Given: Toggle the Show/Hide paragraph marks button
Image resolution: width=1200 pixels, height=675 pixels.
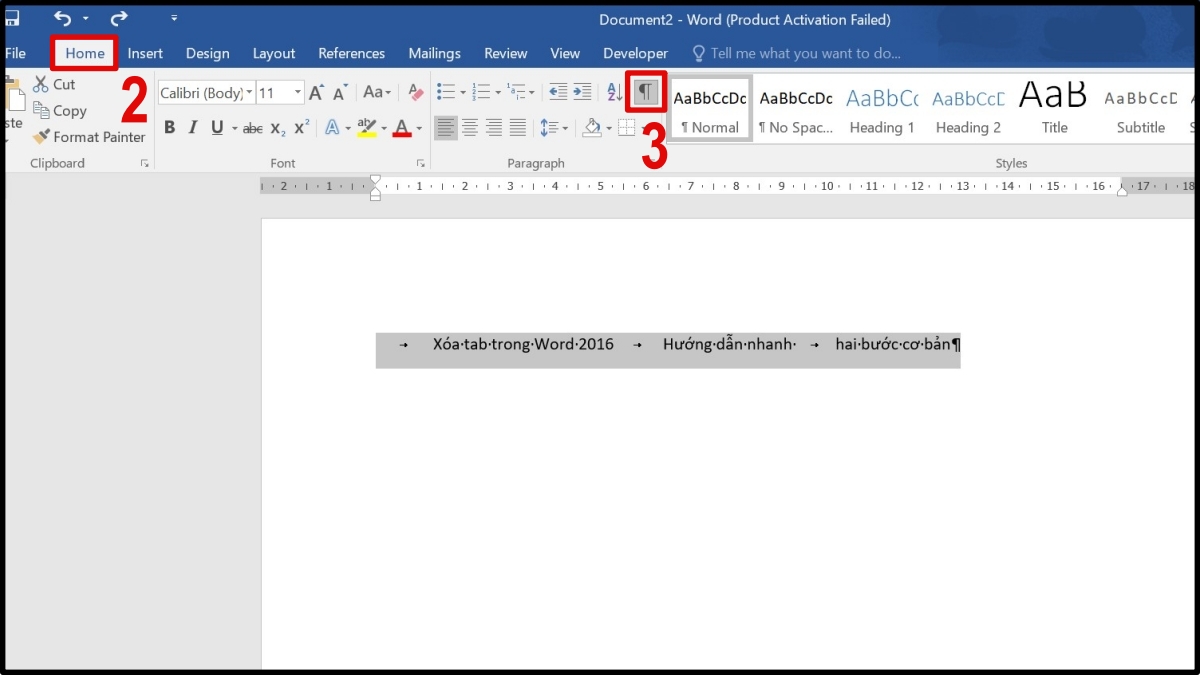Looking at the screenshot, I should pyautogui.click(x=645, y=91).
